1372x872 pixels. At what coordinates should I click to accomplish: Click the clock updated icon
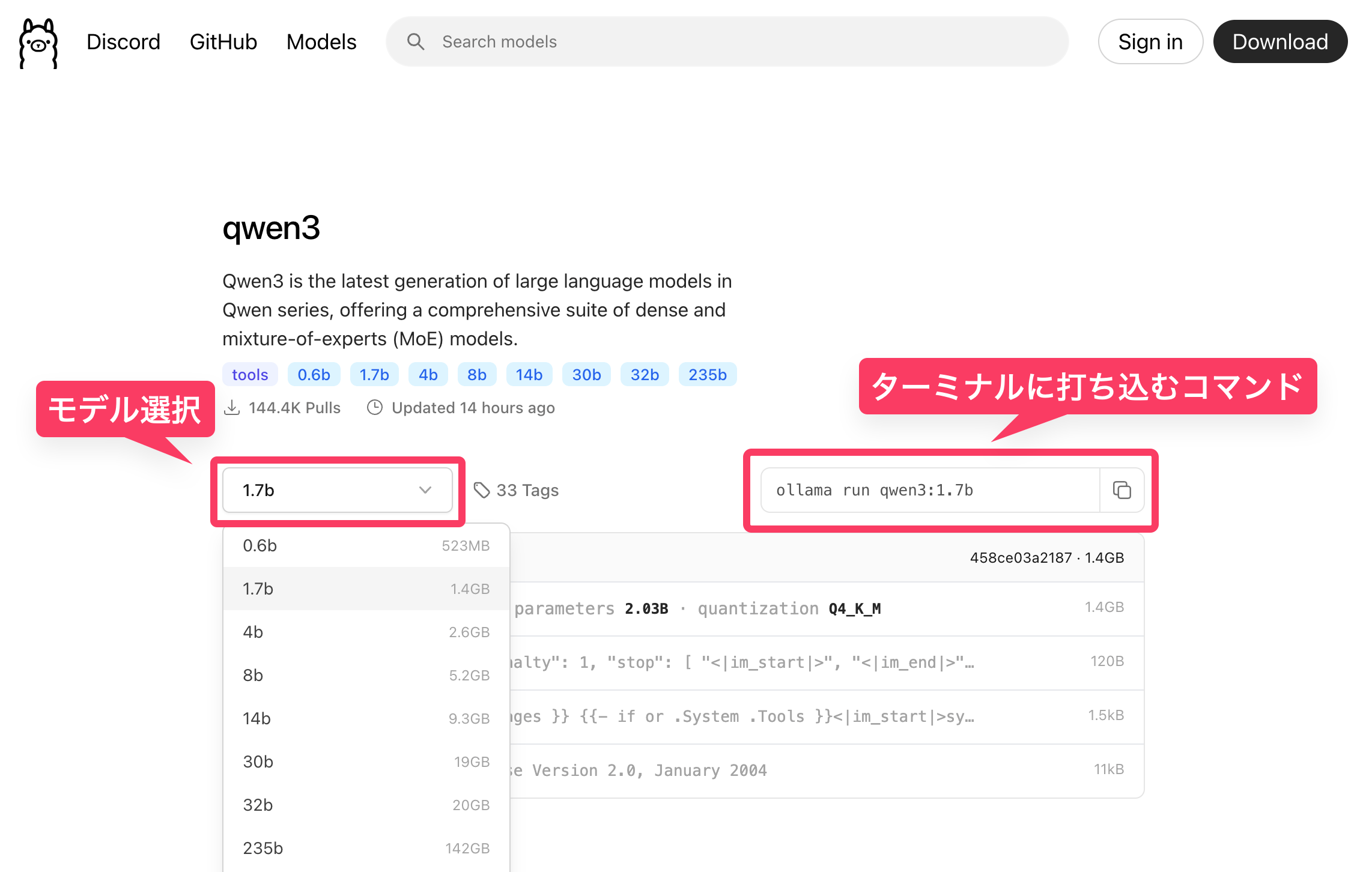click(375, 408)
